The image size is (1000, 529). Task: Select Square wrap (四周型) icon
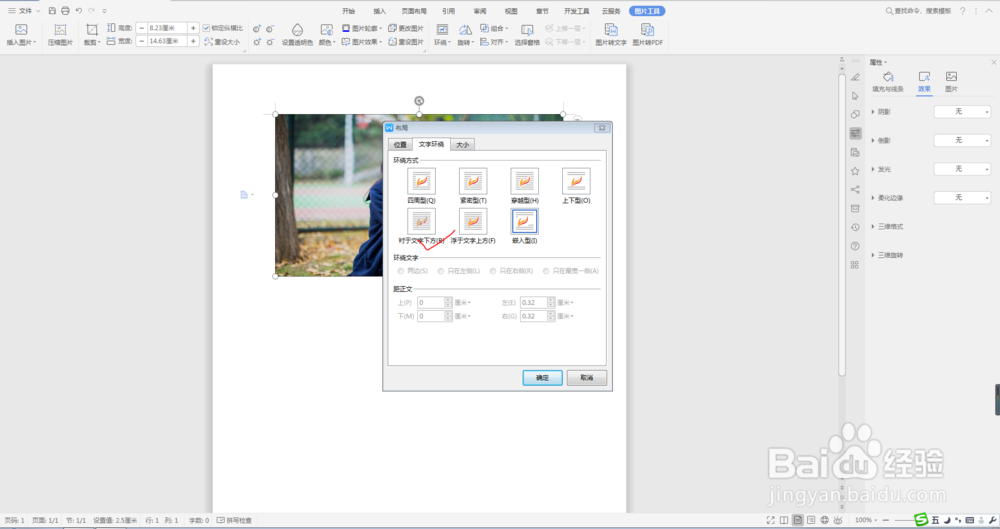[422, 181]
